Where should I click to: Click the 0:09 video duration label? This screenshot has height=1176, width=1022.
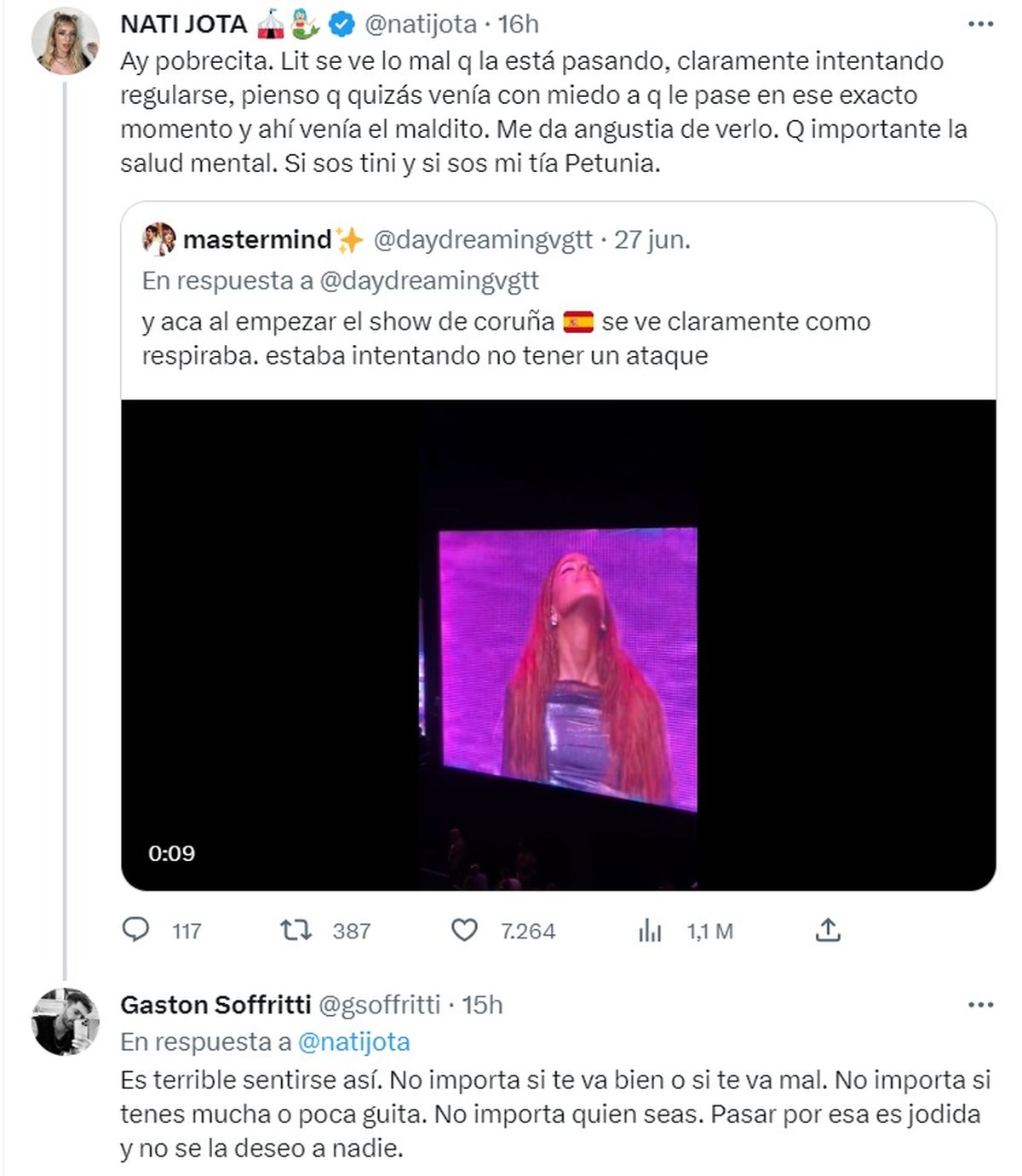point(171,853)
